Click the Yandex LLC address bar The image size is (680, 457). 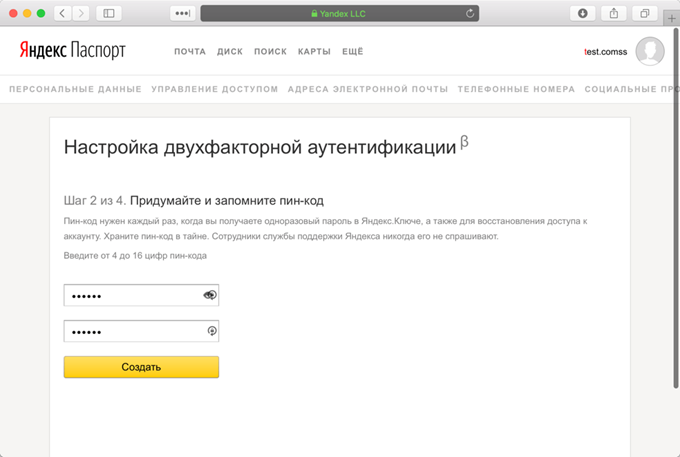[x=340, y=13]
